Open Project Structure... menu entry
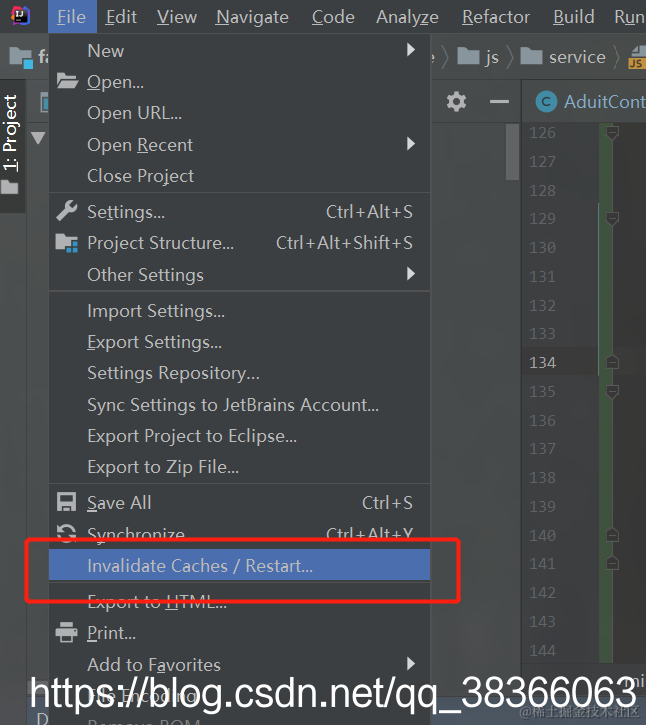Viewport: 646px width, 725px height. coord(240,243)
